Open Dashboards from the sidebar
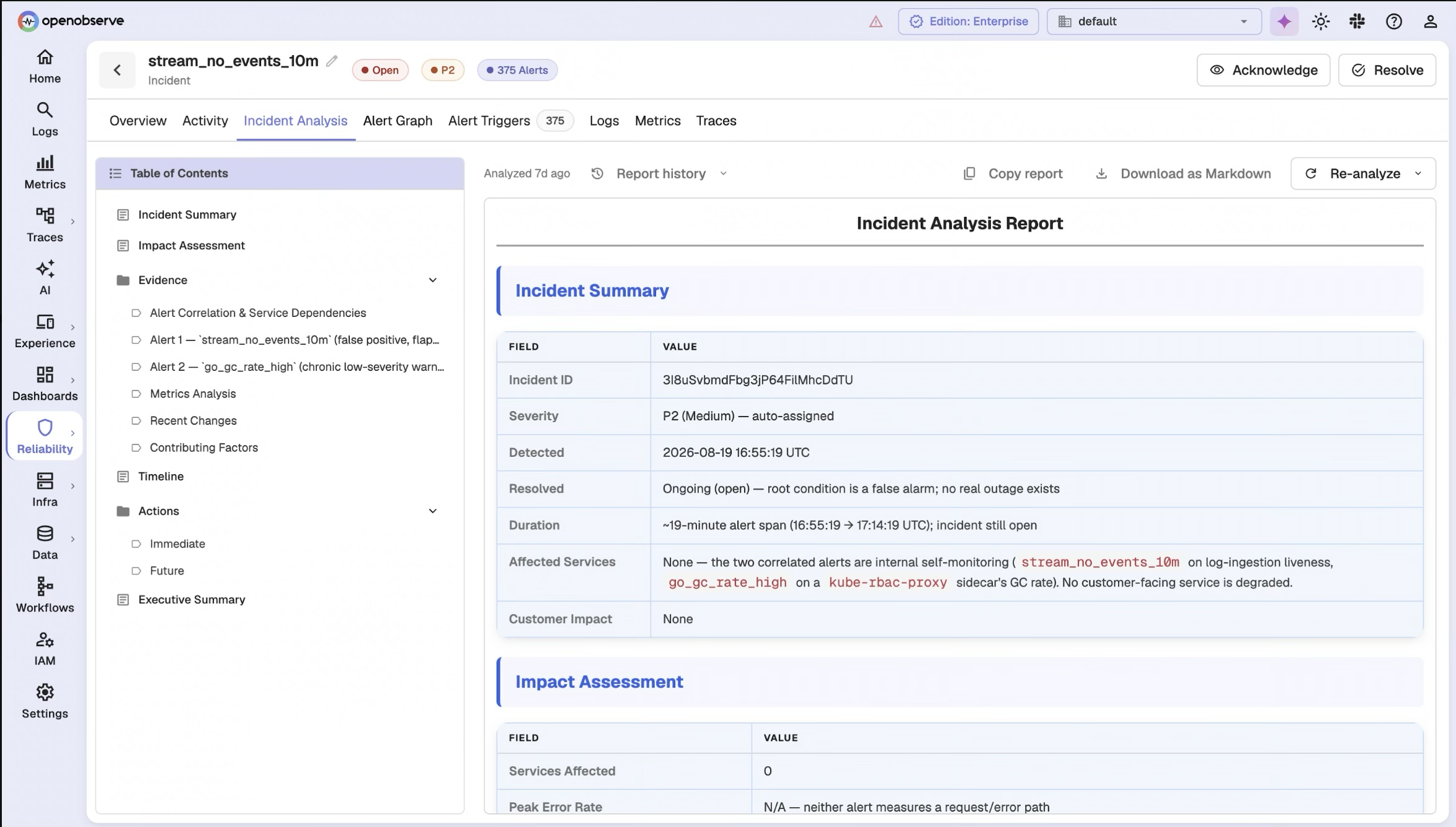 (45, 384)
